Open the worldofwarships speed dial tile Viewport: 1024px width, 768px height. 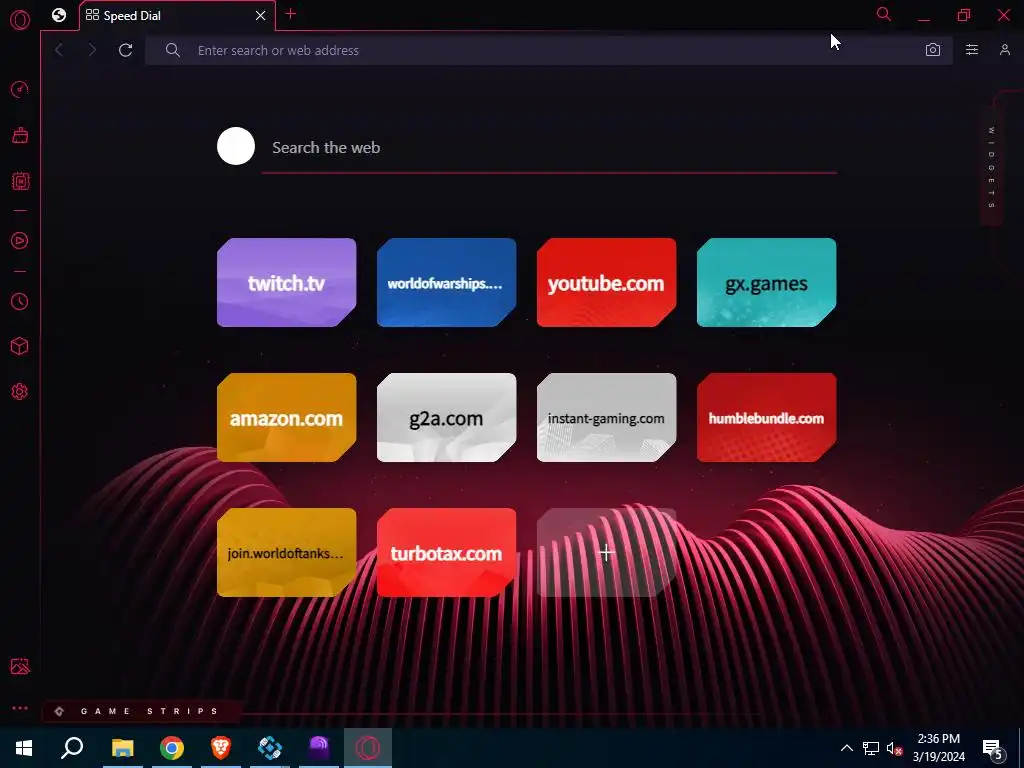coord(447,282)
